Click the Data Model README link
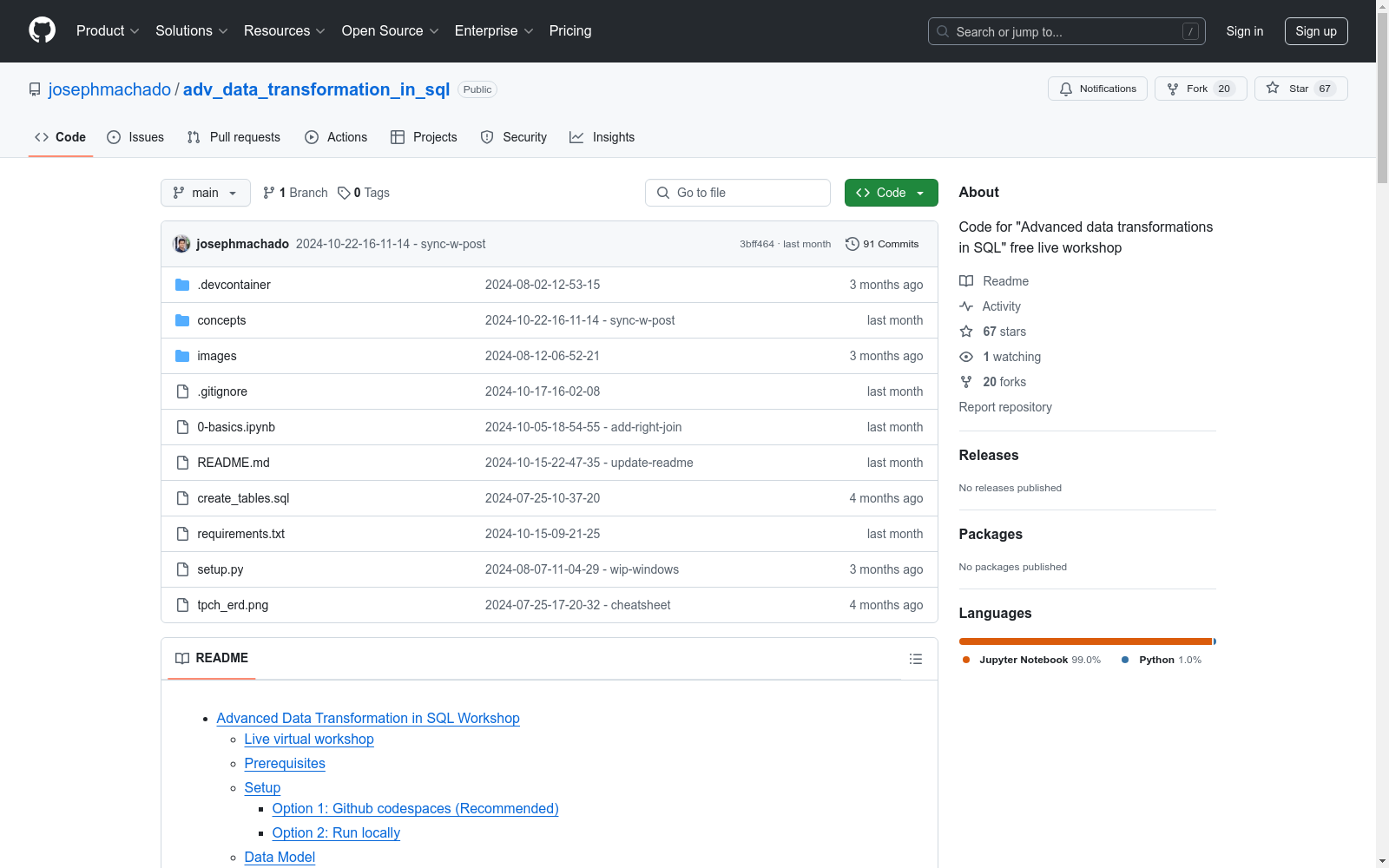1389x868 pixels. [280, 857]
